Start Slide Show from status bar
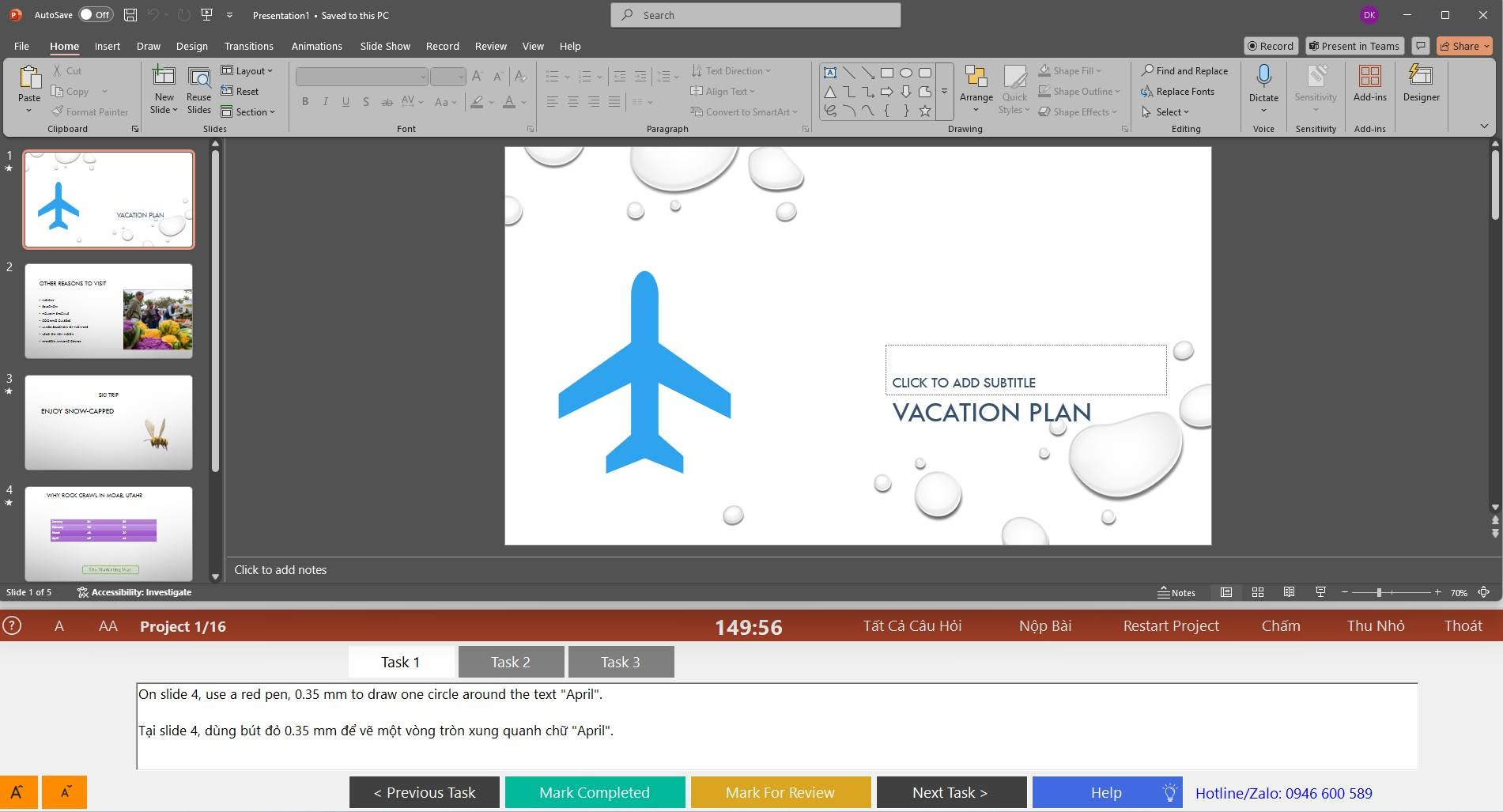The image size is (1503, 812). point(1320,592)
